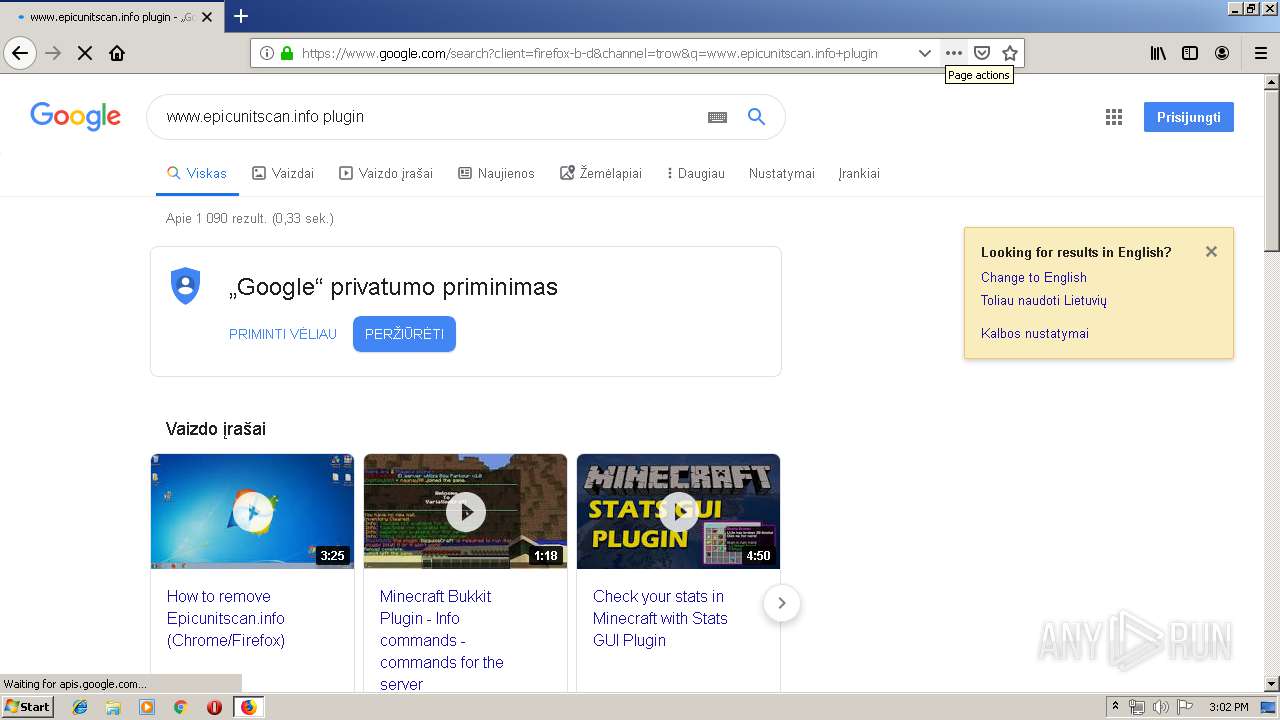Image resolution: width=1280 pixels, height=720 pixels.
Task: Switch to the Vaizdo įrašai tab
Action: tap(386, 173)
